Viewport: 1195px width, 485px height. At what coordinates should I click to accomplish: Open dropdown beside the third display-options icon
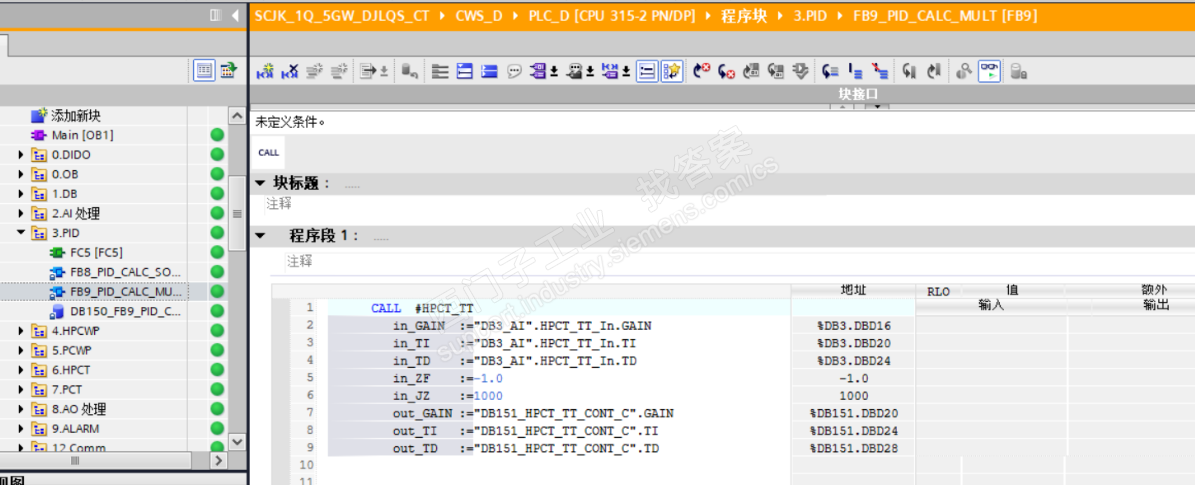(x=626, y=72)
